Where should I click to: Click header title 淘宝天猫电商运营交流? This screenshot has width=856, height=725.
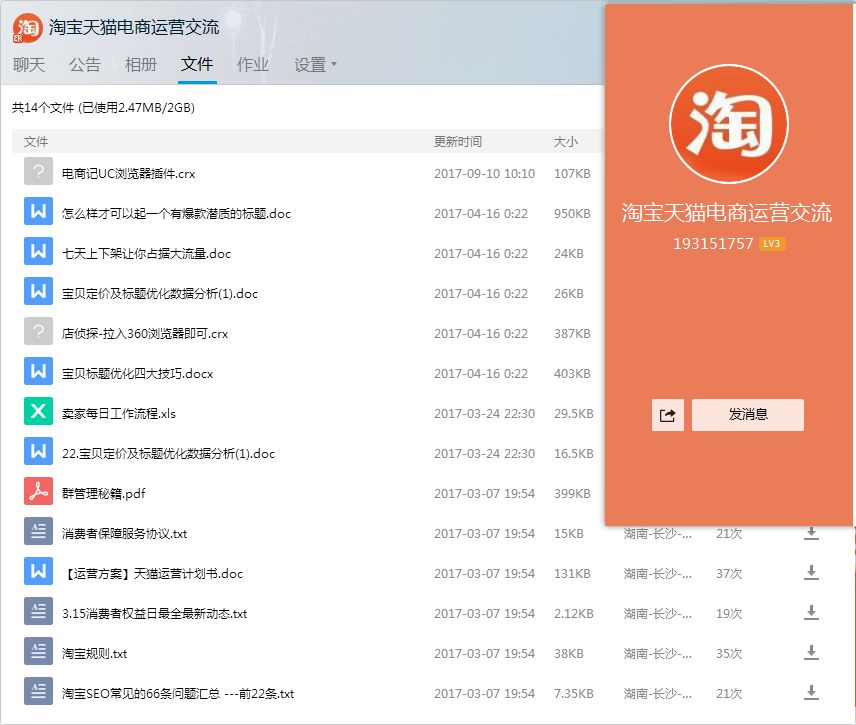[134, 27]
